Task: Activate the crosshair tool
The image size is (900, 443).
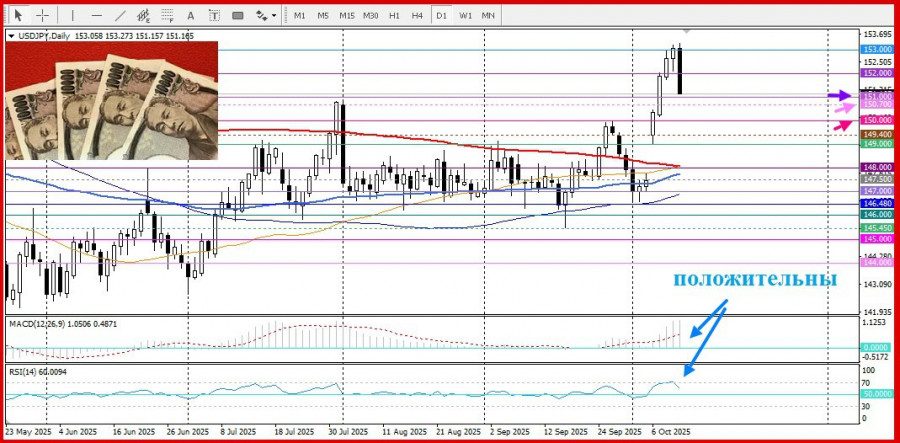Action: point(43,15)
